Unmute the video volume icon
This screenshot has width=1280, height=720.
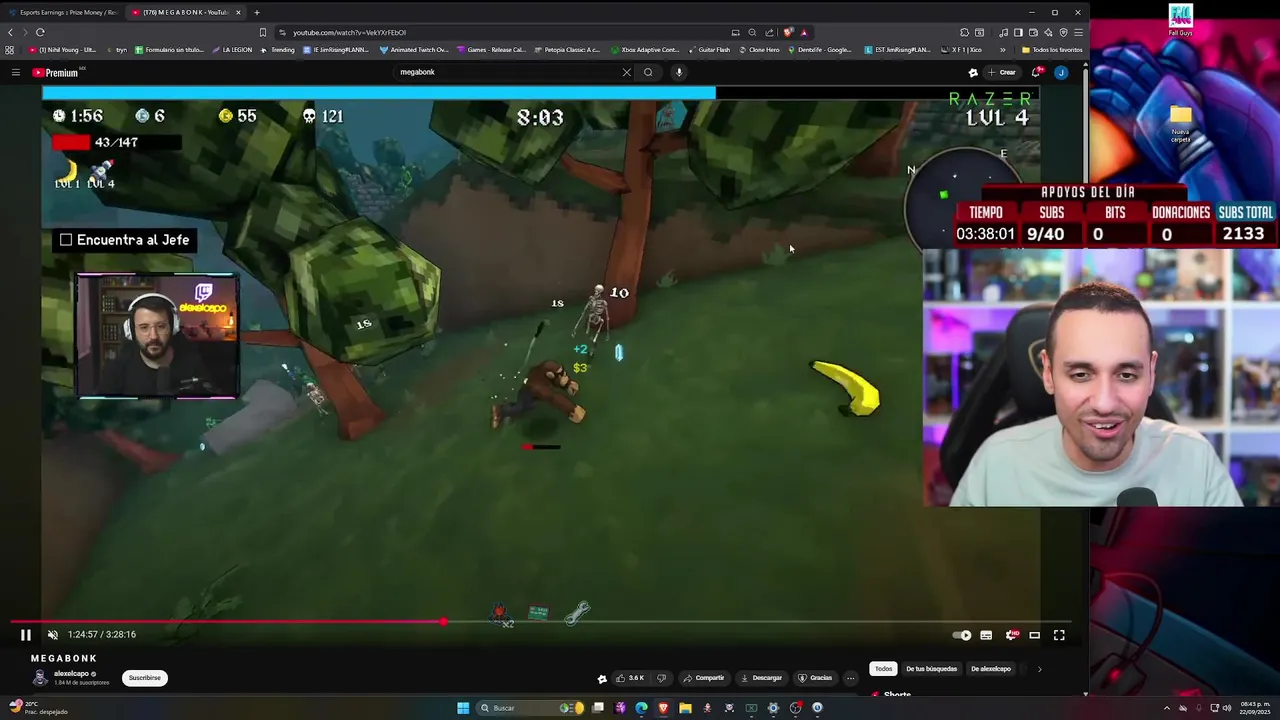tap(53, 634)
